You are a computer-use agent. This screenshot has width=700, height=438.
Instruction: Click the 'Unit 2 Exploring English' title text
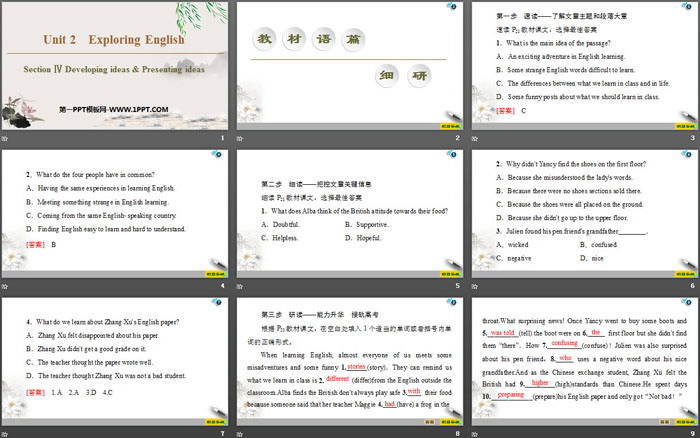(x=114, y=40)
